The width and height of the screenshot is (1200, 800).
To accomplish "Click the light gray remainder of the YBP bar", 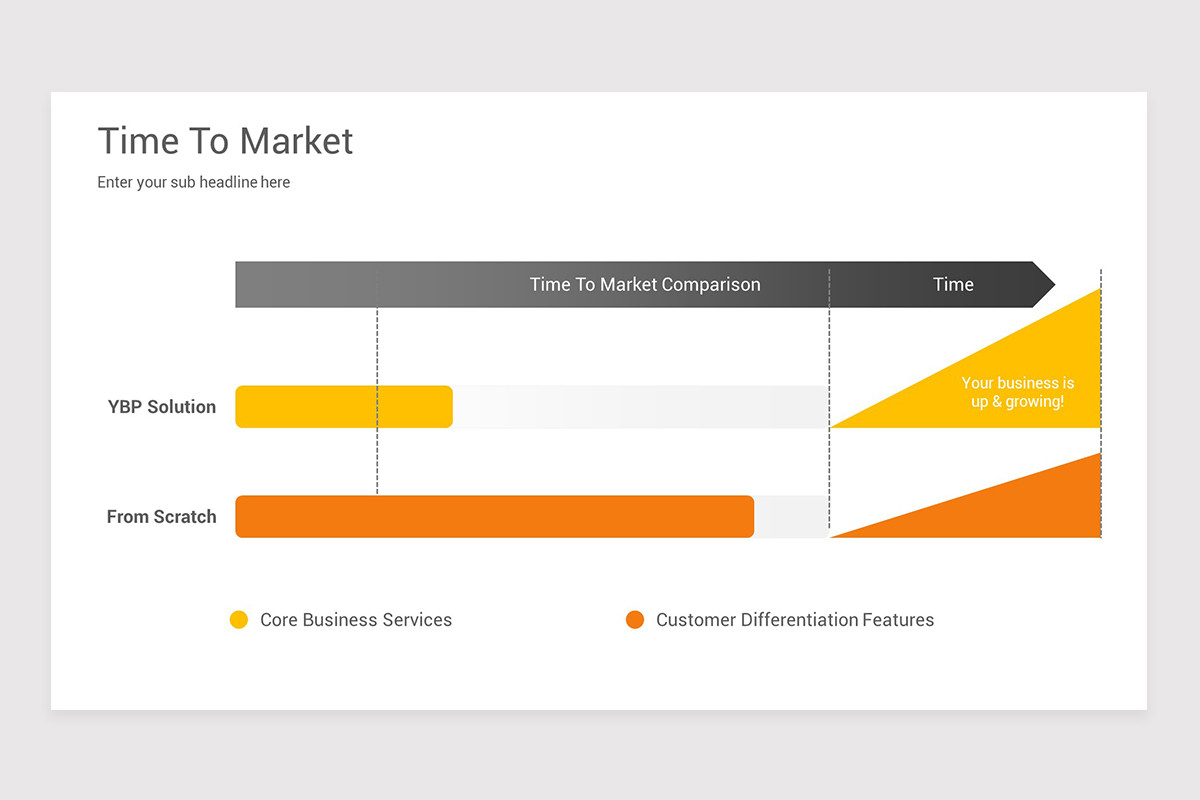I will pyautogui.click(x=641, y=407).
